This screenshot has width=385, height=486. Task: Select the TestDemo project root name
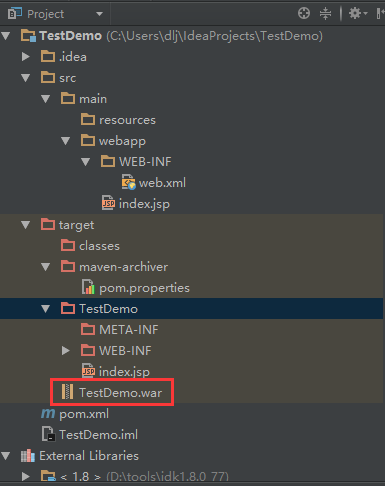[71, 36]
